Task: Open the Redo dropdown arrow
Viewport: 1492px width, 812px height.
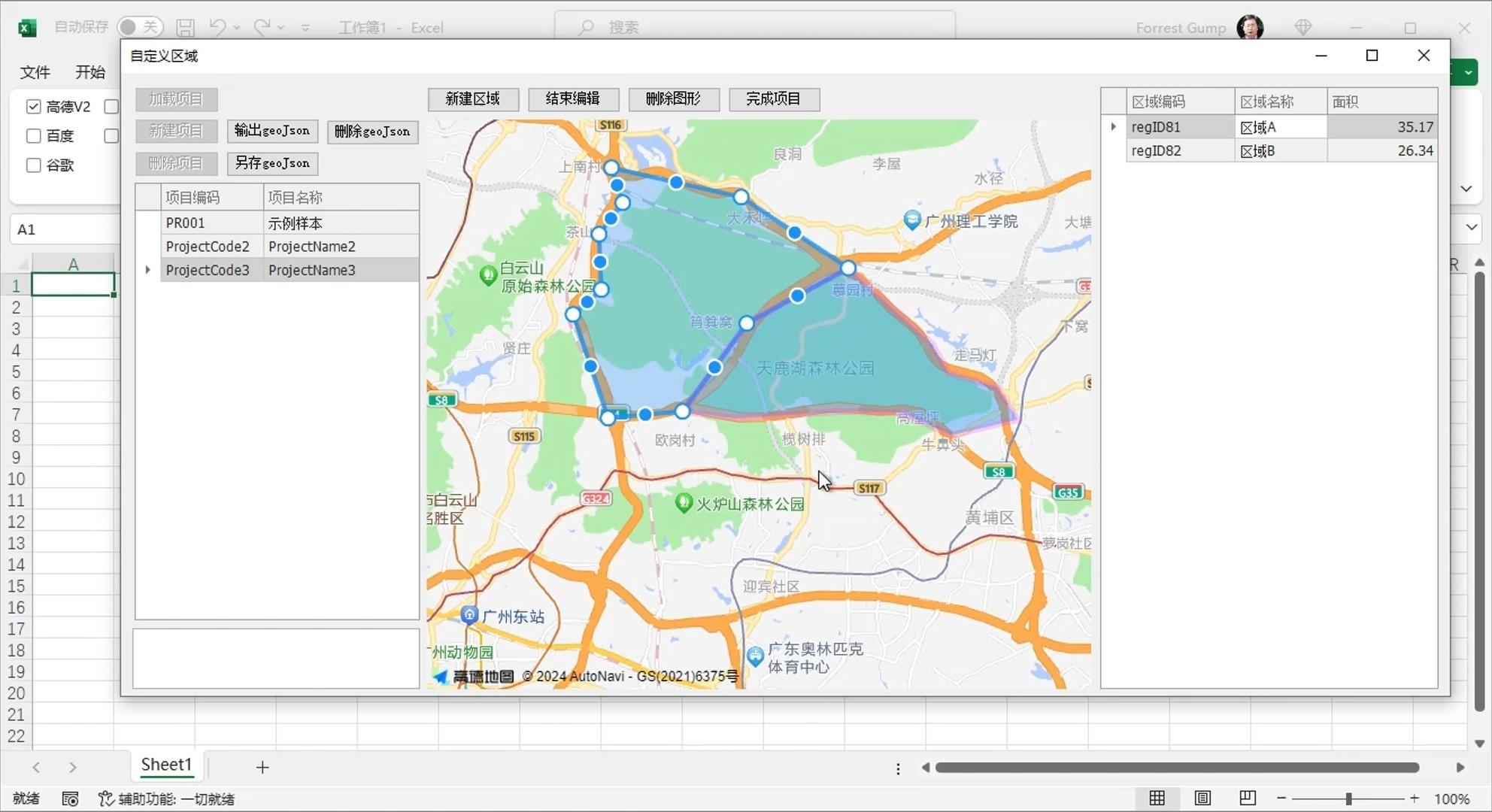Action: point(281,29)
